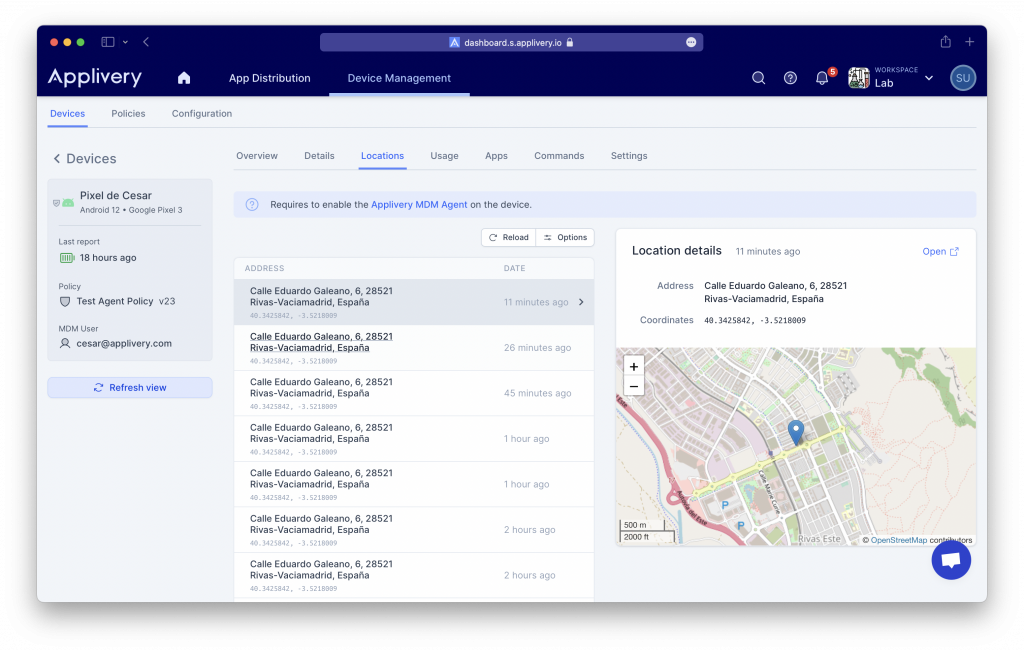Image resolution: width=1024 pixels, height=651 pixels.
Task: Open the Apps tab
Action: click(496, 156)
